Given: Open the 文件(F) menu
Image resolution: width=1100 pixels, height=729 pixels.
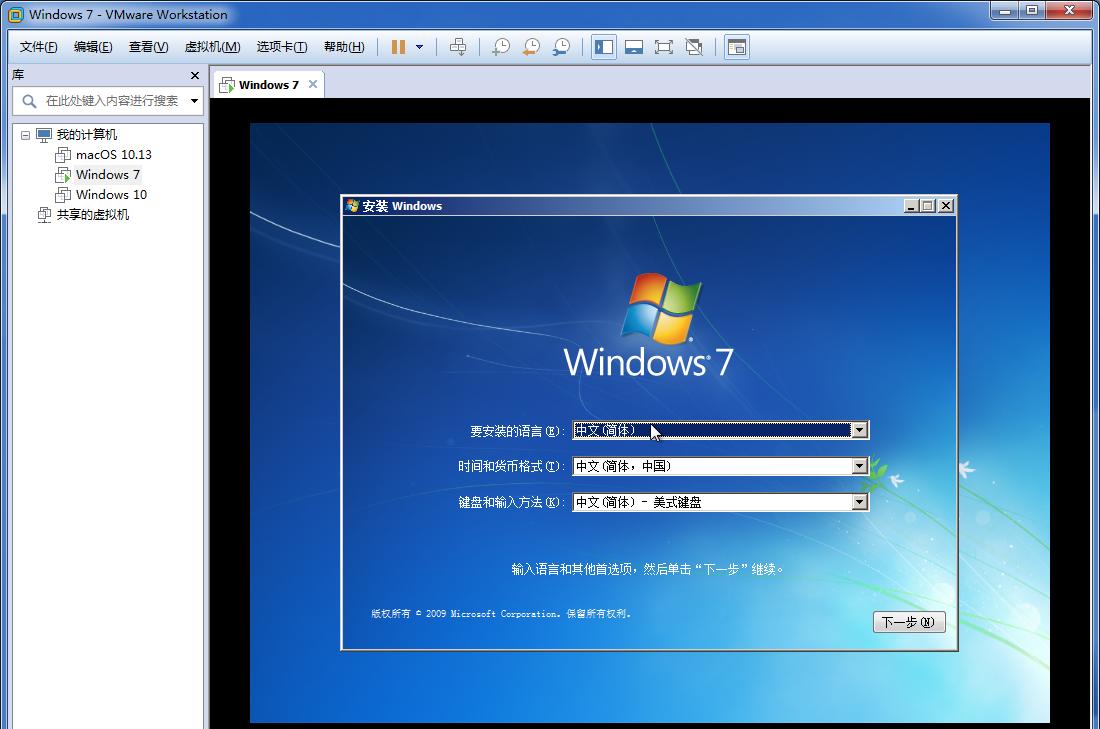Looking at the screenshot, I should pos(38,47).
